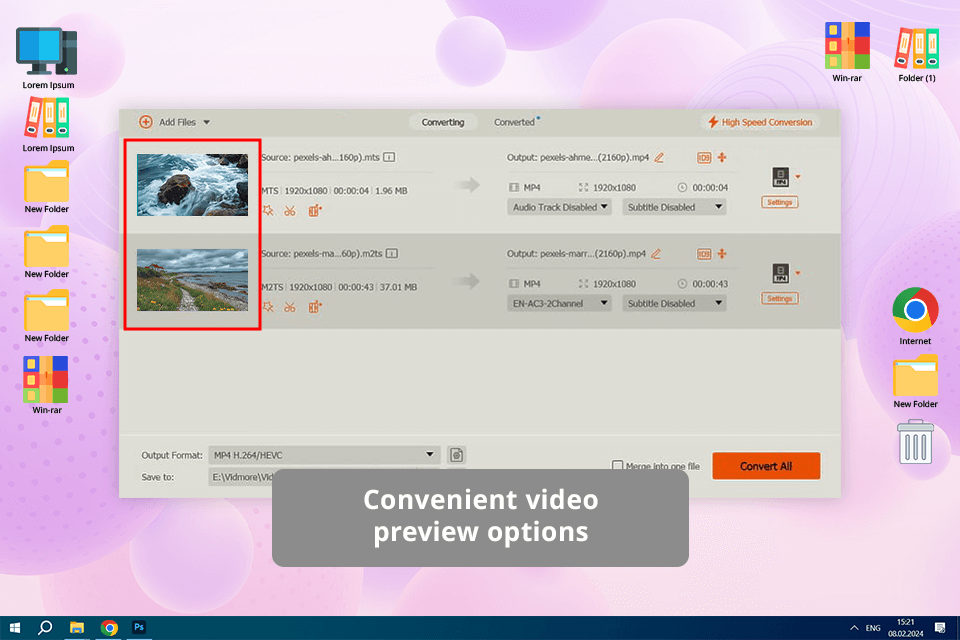This screenshot has width=960, height=640.
Task: Open the Subtitle Disabled dropdown in the first row
Action: [x=674, y=207]
